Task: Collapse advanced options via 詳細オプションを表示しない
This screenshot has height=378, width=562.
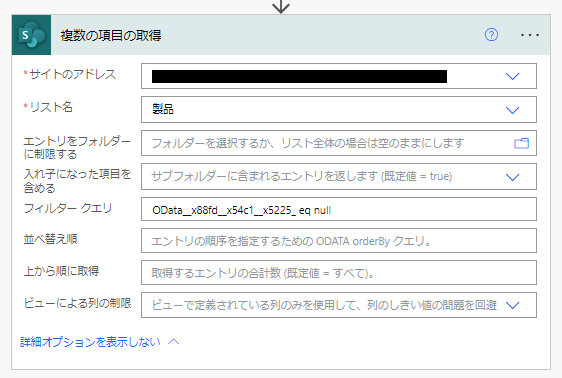Action: [90, 342]
